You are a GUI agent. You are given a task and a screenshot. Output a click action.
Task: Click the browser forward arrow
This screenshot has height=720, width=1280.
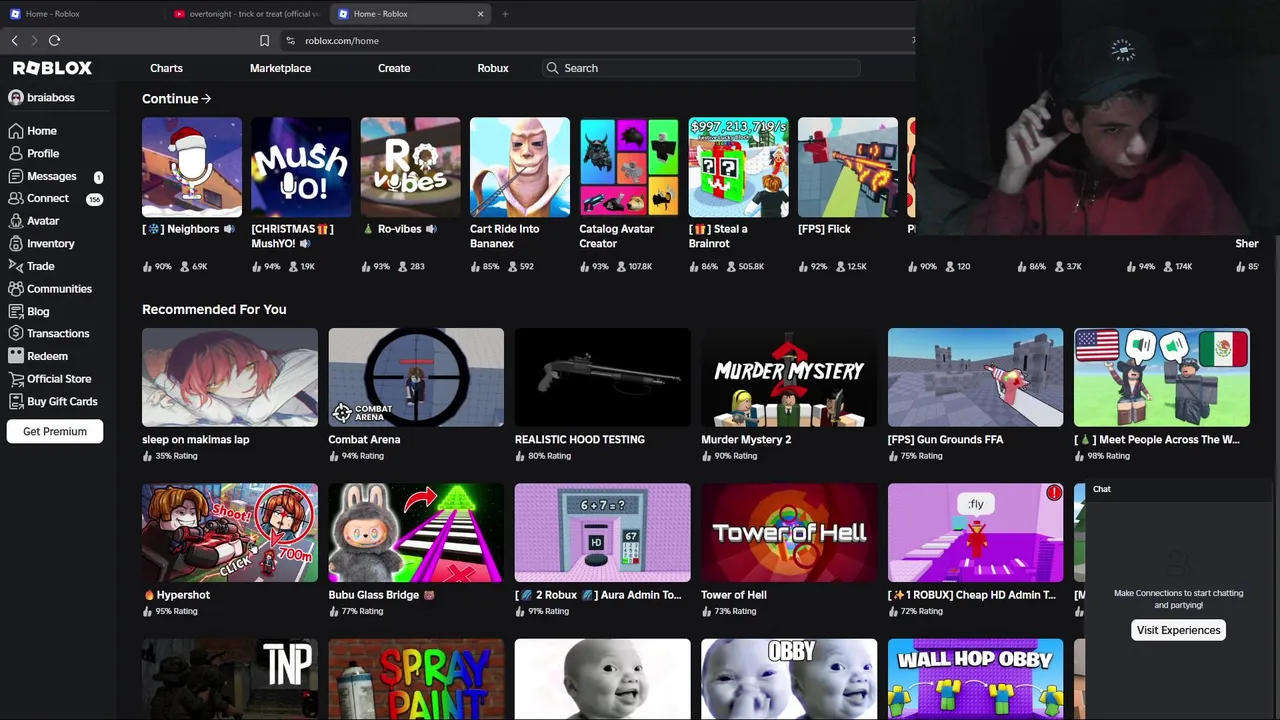[x=34, y=40]
